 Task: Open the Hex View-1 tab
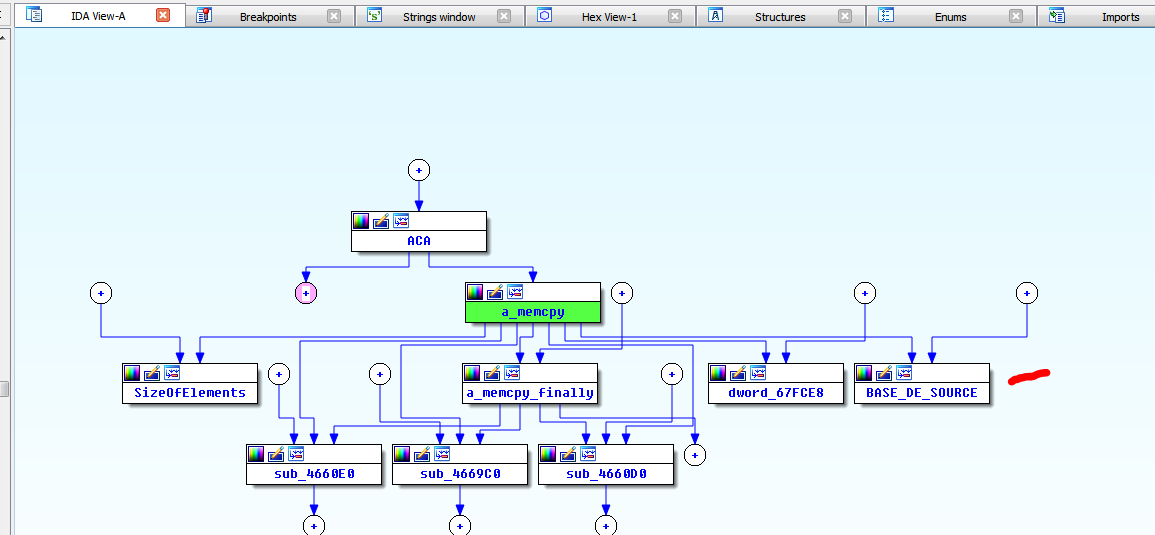point(608,16)
